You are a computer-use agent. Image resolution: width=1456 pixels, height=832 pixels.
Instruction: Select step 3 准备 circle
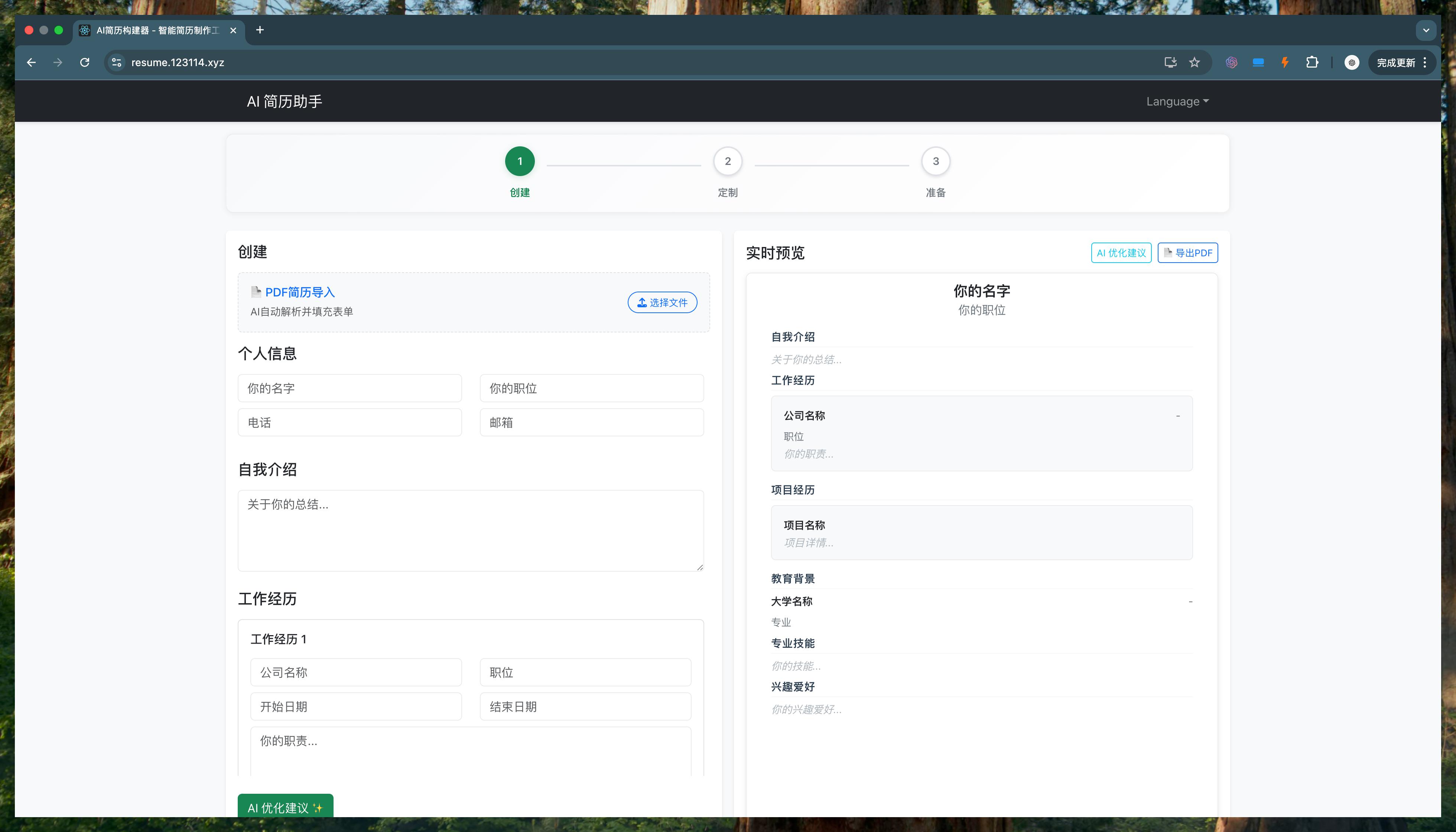point(936,161)
